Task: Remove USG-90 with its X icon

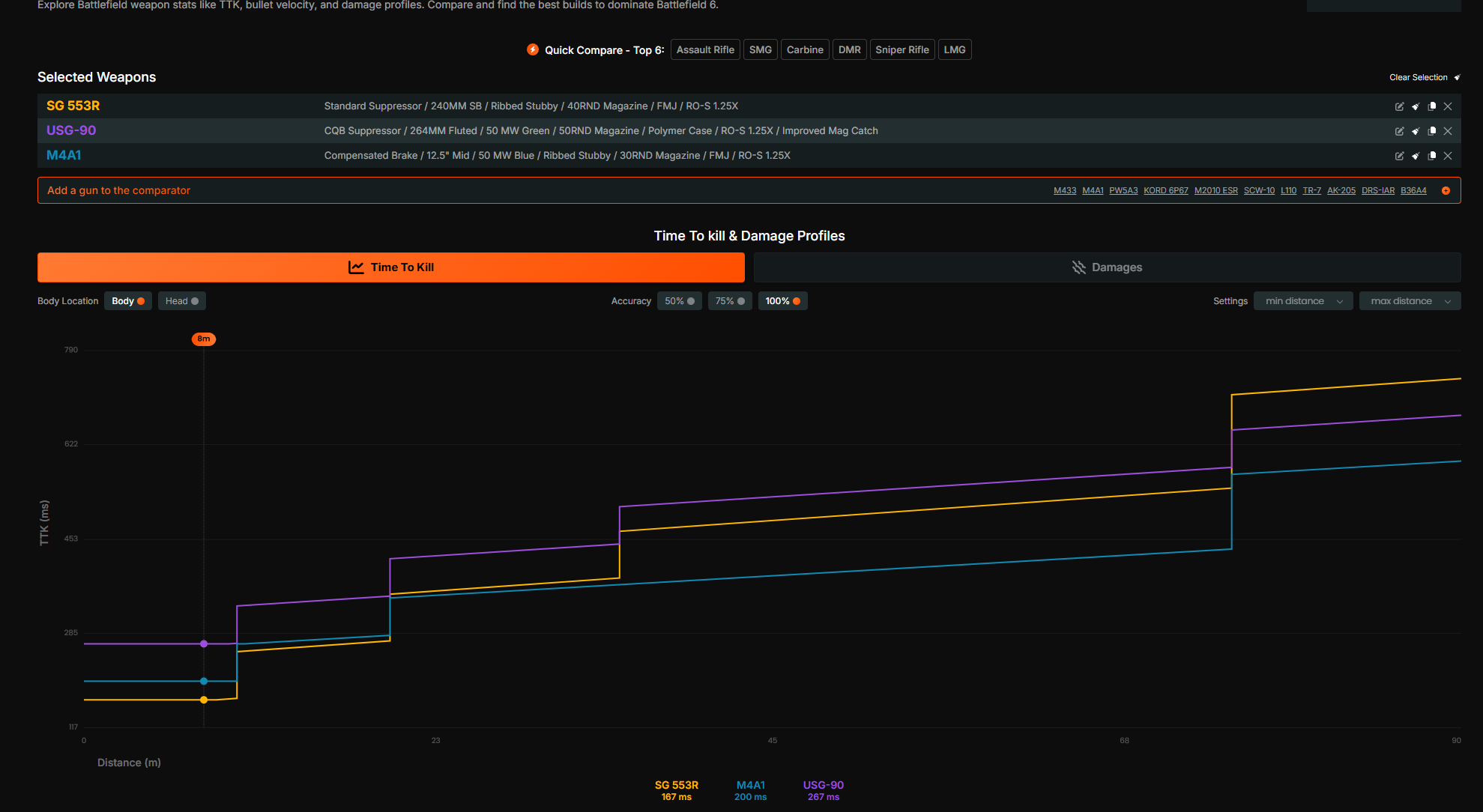Action: [x=1448, y=131]
